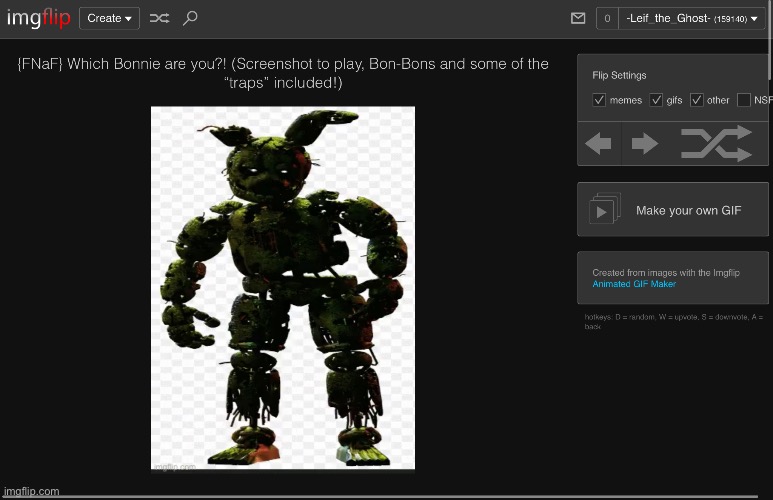This screenshot has width=773, height=500.
Task: Click the notifications count box showing 0
Action: point(607,18)
